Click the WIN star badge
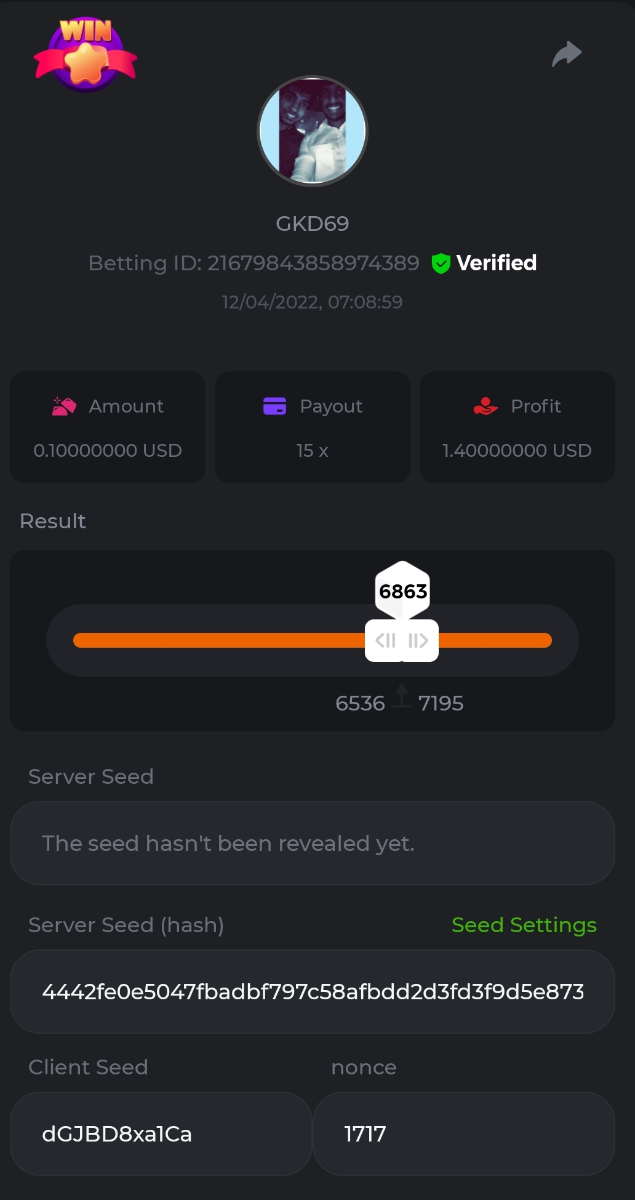Screen dimensions: 635x1200 pyautogui.click(x=85, y=54)
